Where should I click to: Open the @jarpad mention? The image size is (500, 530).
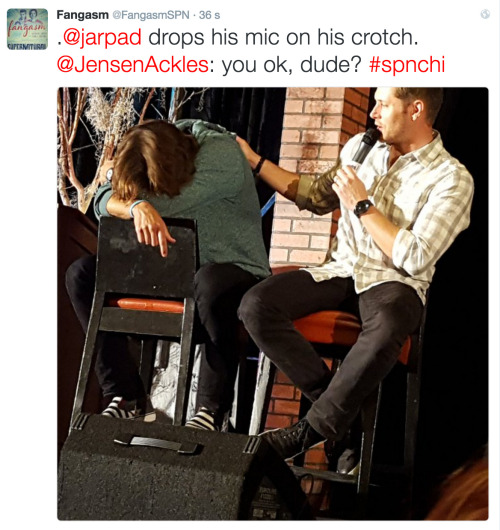tap(102, 37)
